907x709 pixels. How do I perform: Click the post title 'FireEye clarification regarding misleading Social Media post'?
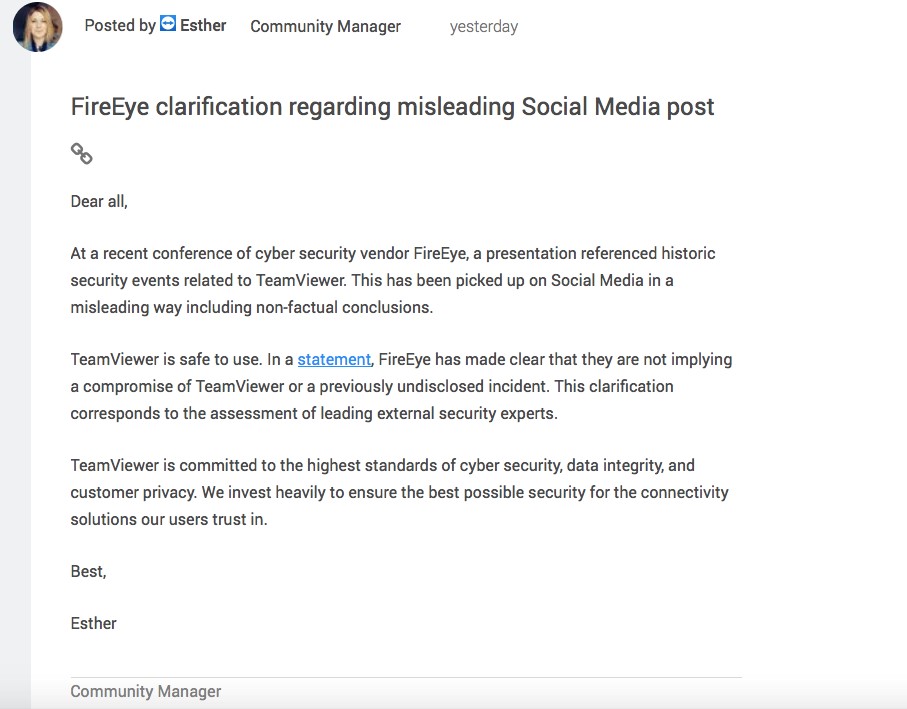point(392,107)
